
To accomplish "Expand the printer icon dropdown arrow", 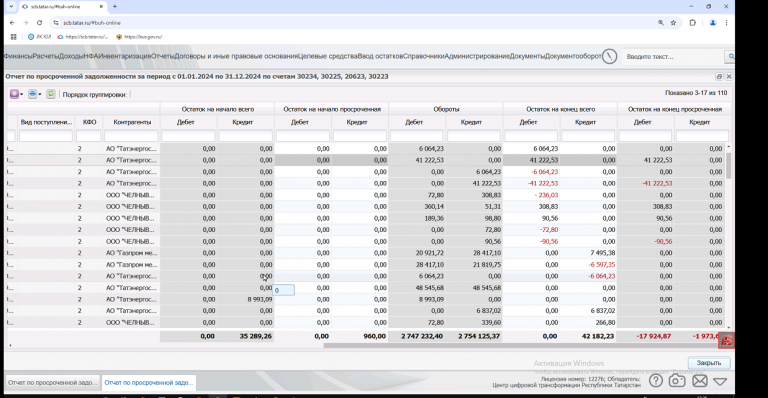I will 40,94.
